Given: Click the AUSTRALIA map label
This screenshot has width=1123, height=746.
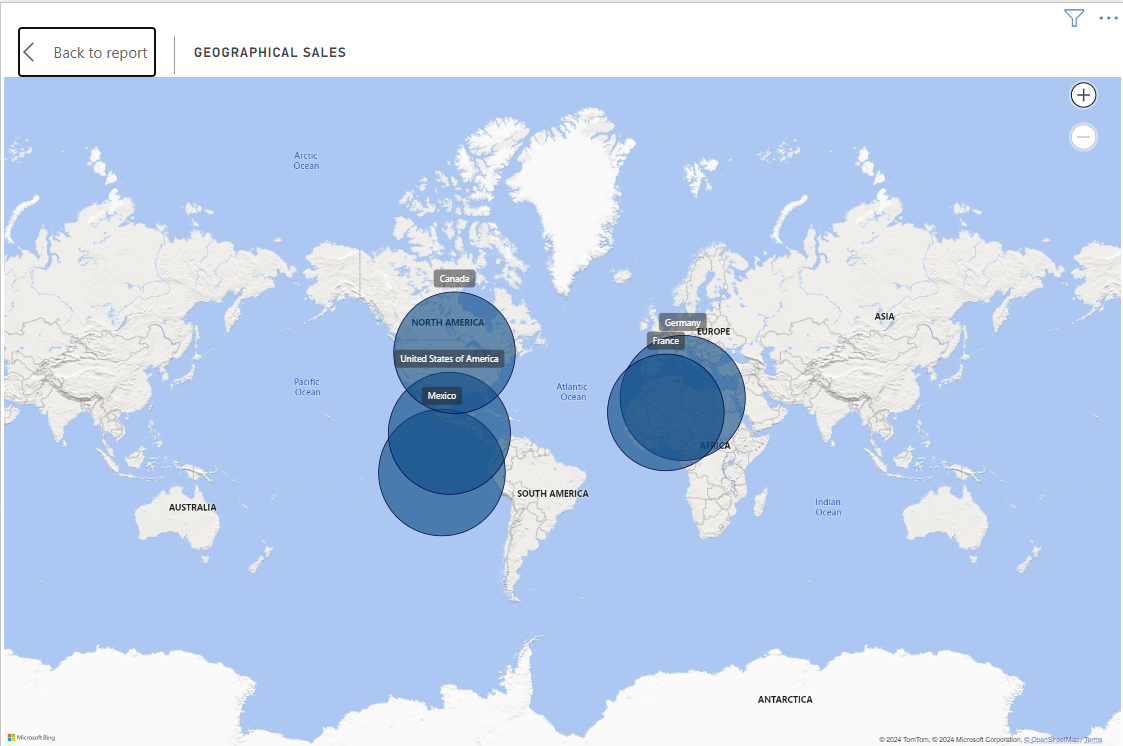Looking at the screenshot, I should tap(193, 507).
